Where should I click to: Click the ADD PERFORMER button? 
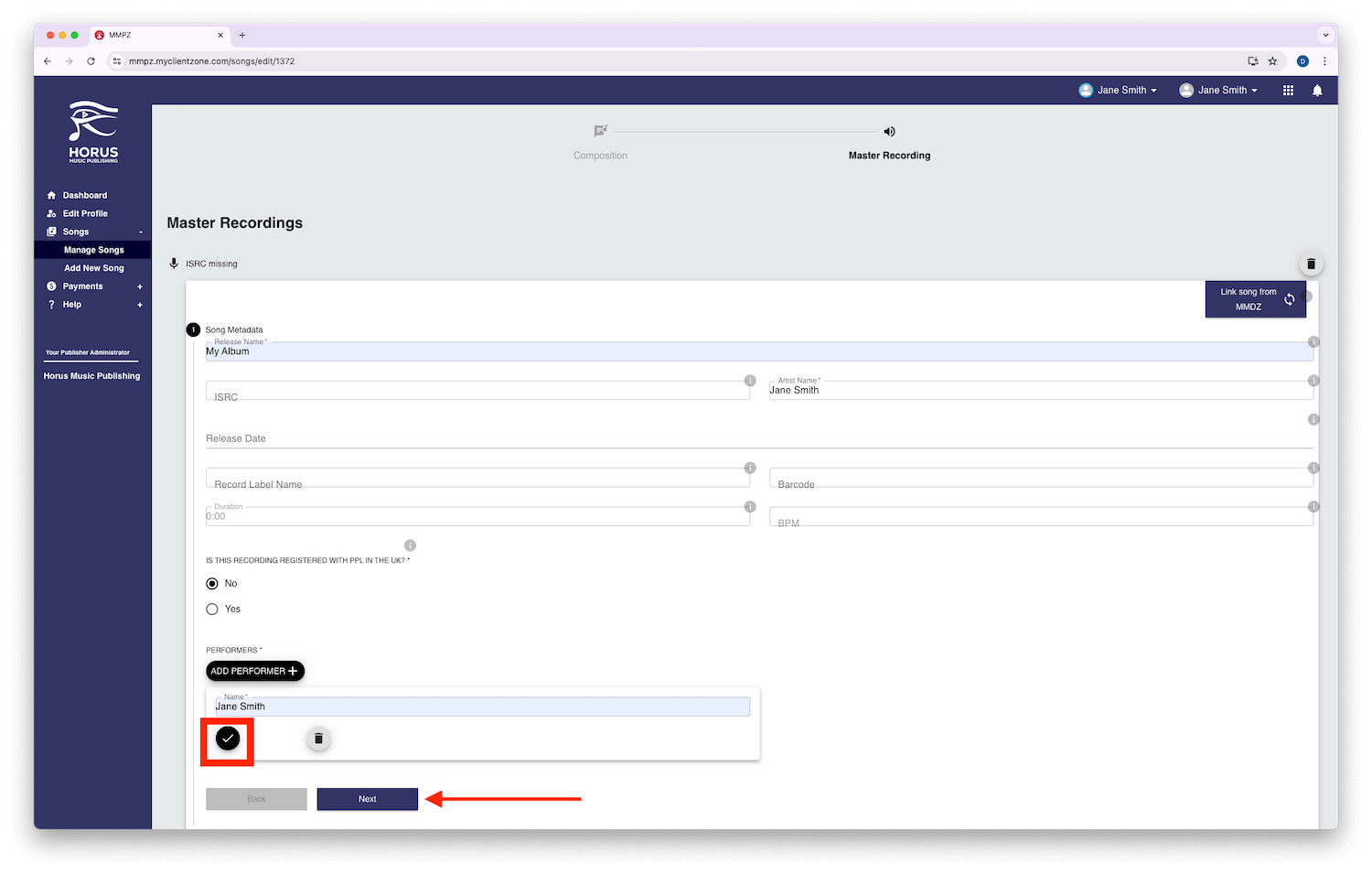click(255, 671)
